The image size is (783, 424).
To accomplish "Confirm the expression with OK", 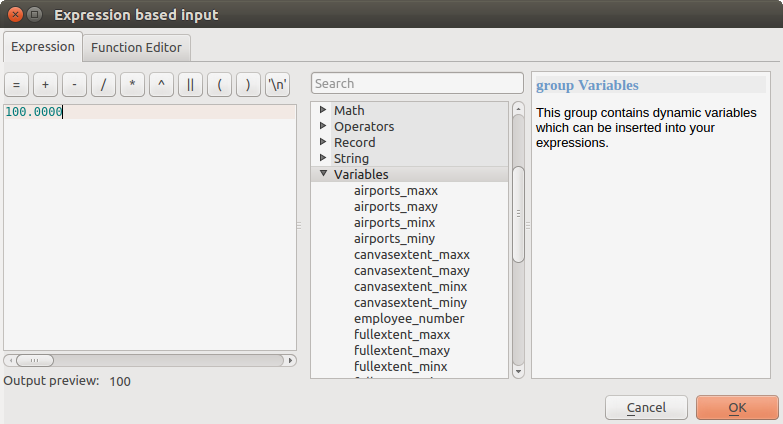I will point(737,407).
